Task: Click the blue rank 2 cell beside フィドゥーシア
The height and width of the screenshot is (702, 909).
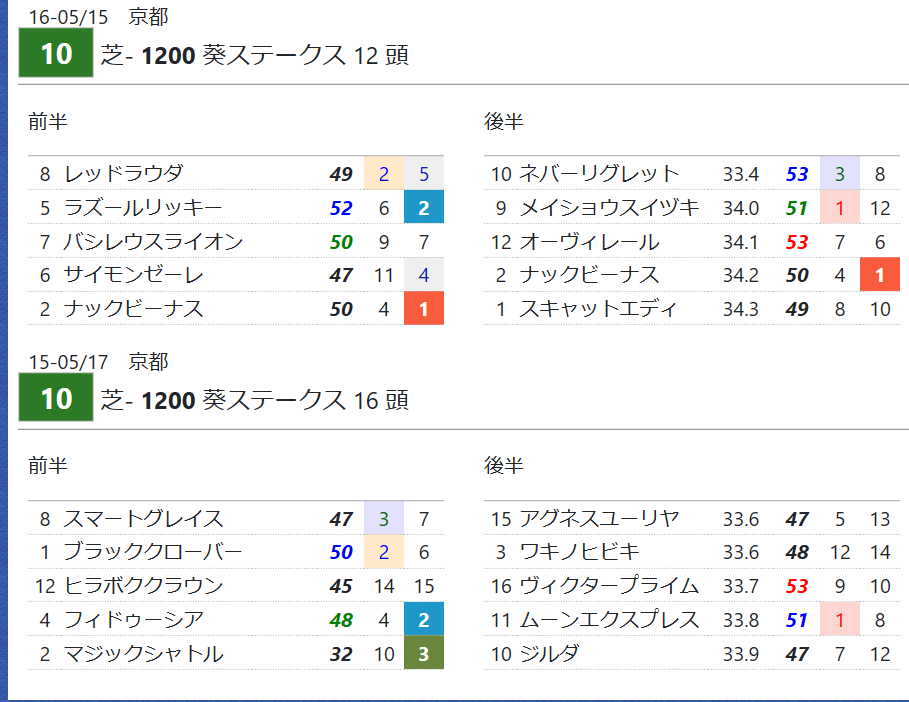Action: click(x=424, y=619)
